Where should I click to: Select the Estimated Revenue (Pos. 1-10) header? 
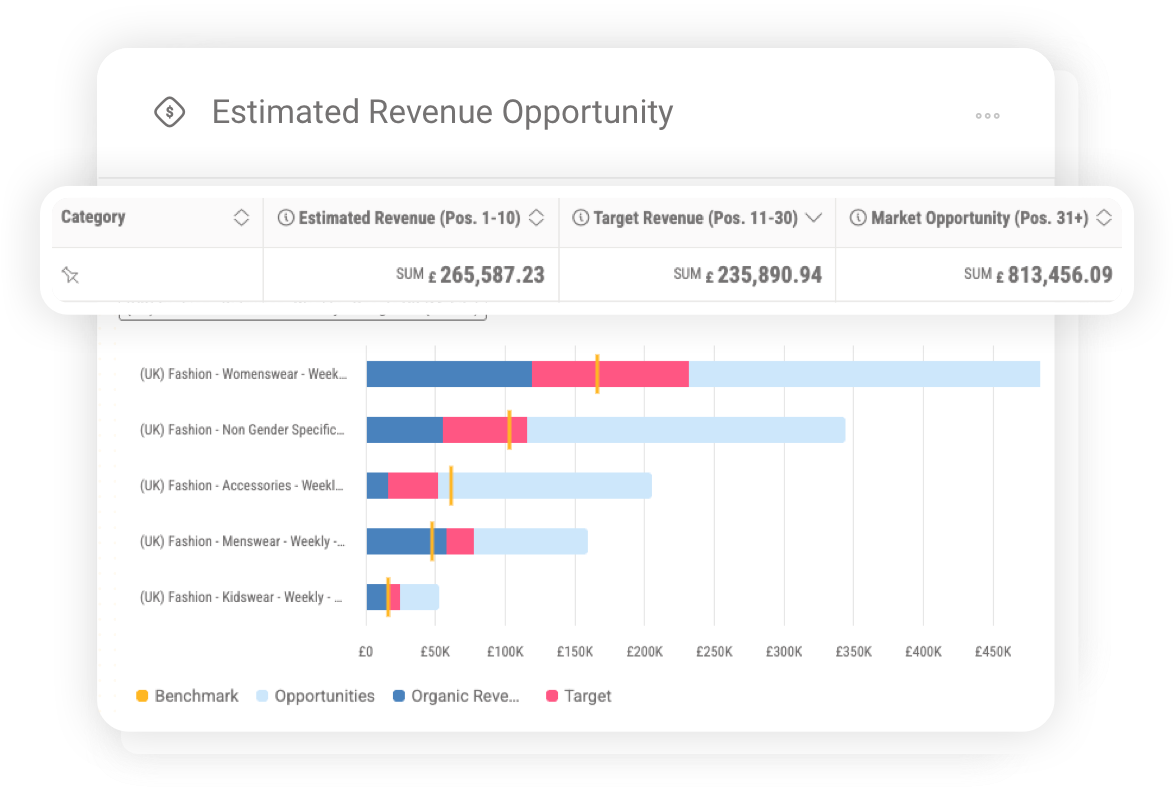click(x=409, y=218)
